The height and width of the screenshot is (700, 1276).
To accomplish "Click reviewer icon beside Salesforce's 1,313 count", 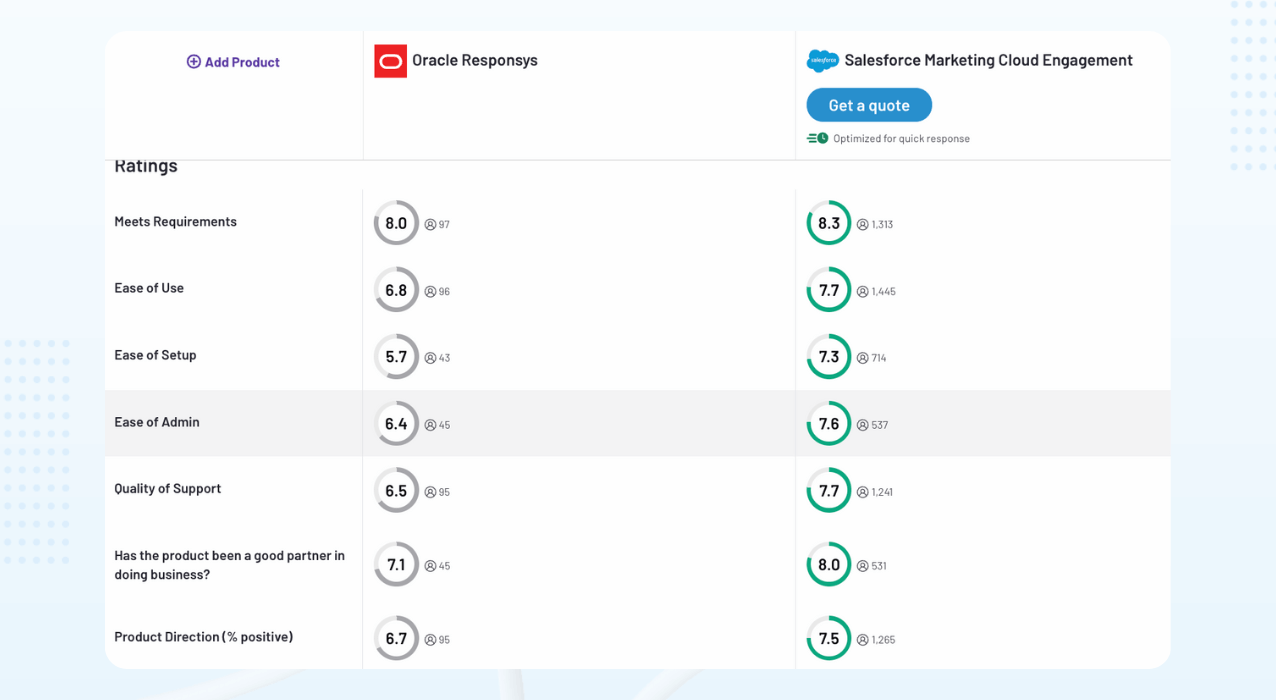I will [x=863, y=225].
